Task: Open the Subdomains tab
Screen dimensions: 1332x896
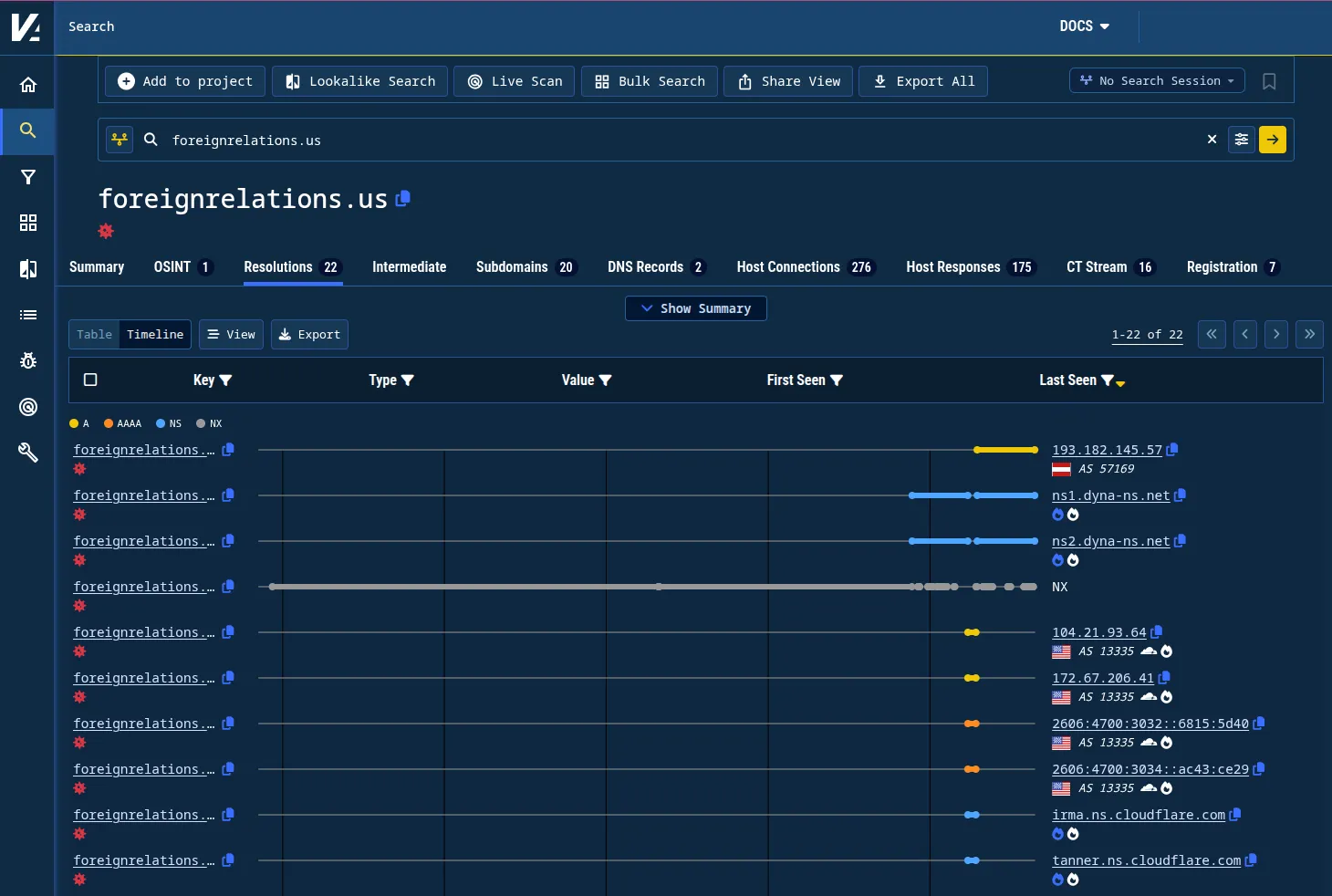Action: (x=526, y=267)
